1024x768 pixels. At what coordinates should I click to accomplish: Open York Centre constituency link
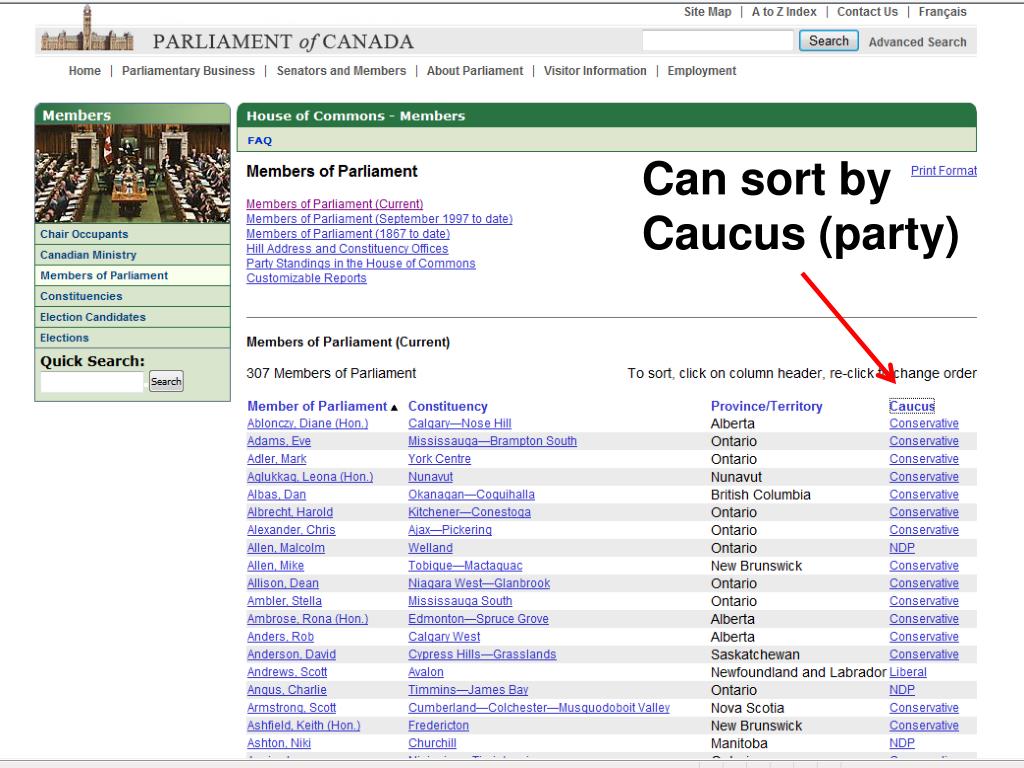[x=440, y=459]
